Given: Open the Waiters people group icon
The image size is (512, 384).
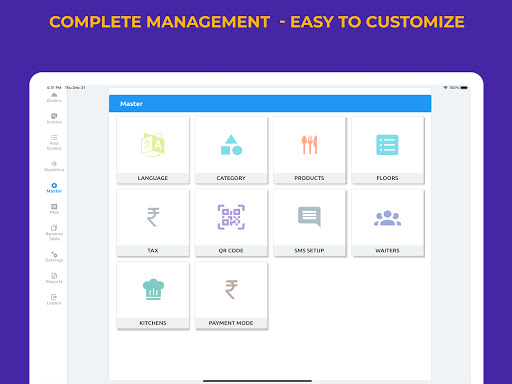Looking at the screenshot, I should pos(387,218).
